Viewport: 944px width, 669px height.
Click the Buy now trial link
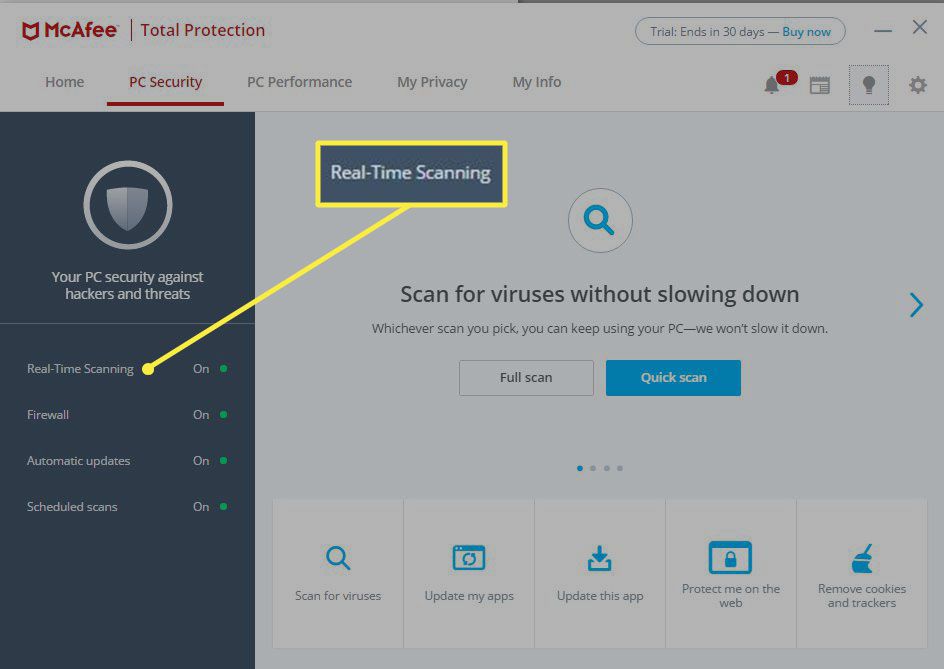click(806, 32)
